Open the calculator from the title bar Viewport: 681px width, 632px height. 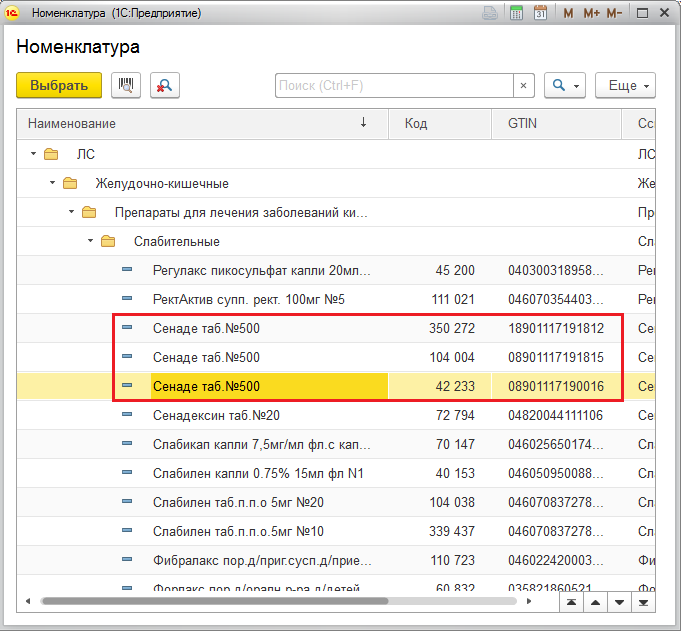[517, 13]
